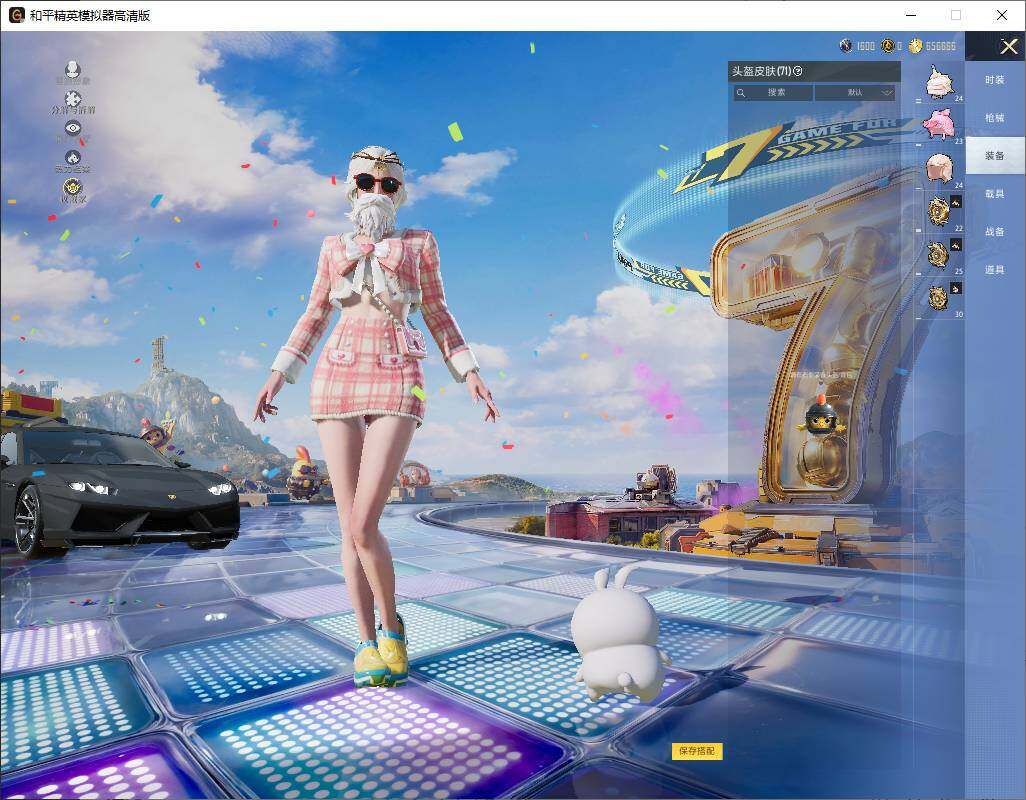Switch to the 战备 tab
The height and width of the screenshot is (800, 1026).
click(995, 232)
